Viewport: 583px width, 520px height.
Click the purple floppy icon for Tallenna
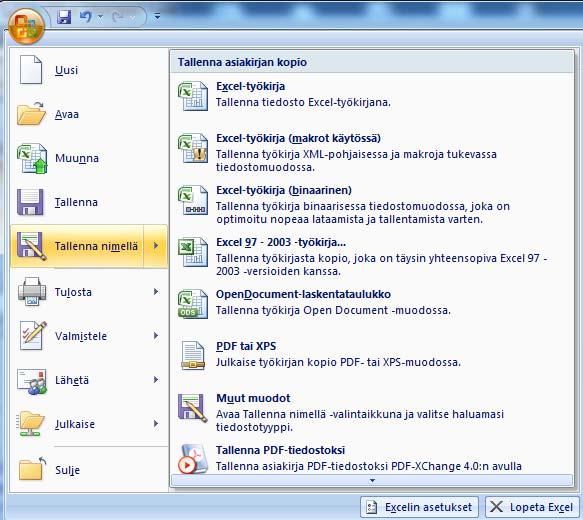[x=30, y=202]
